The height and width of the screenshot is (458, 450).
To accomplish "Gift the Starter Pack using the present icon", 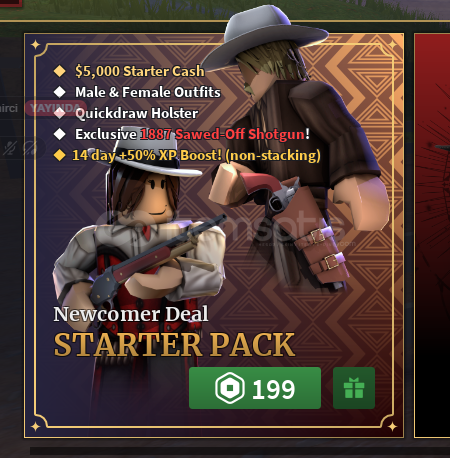I will (354, 388).
